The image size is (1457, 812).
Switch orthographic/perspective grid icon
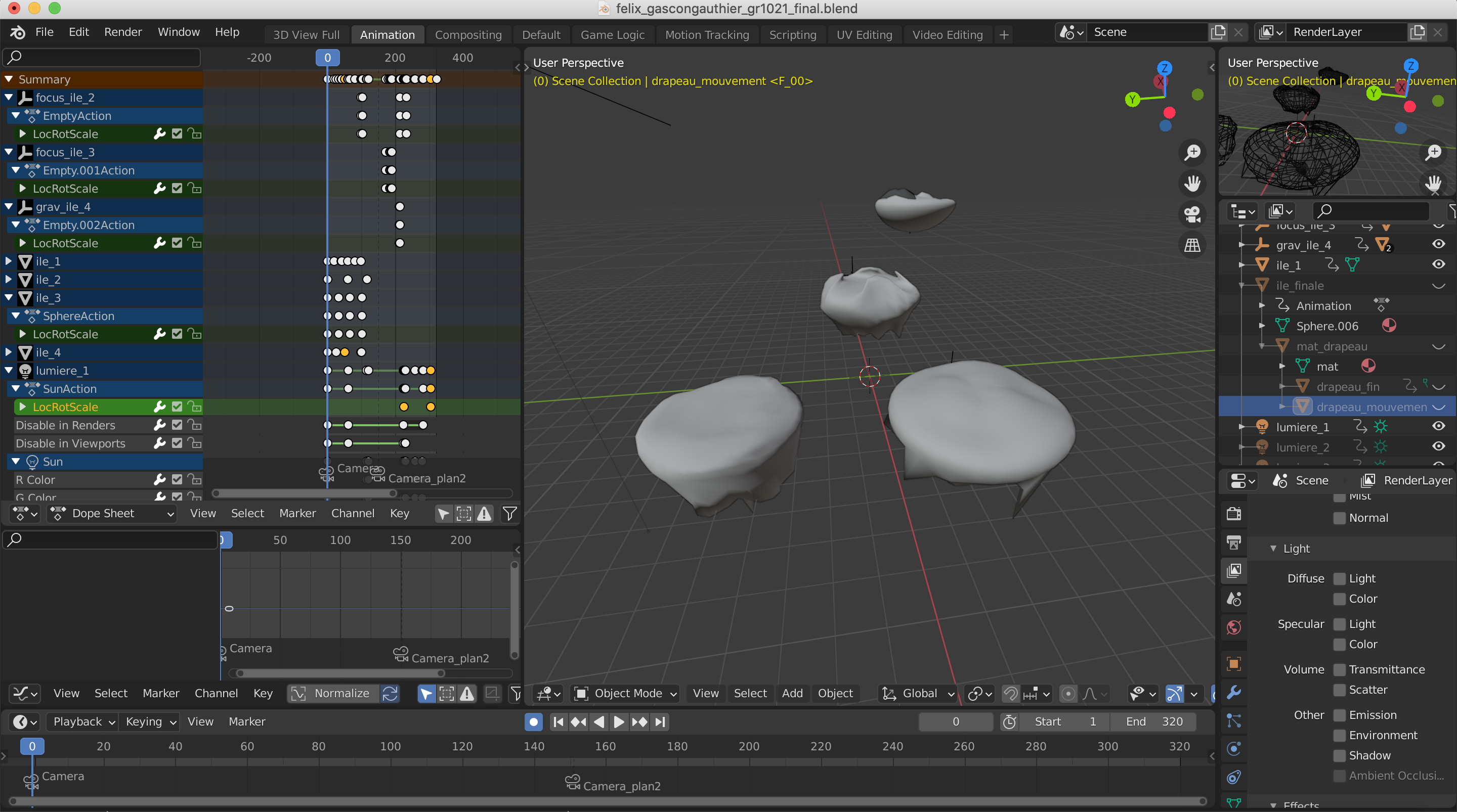[x=1192, y=245]
